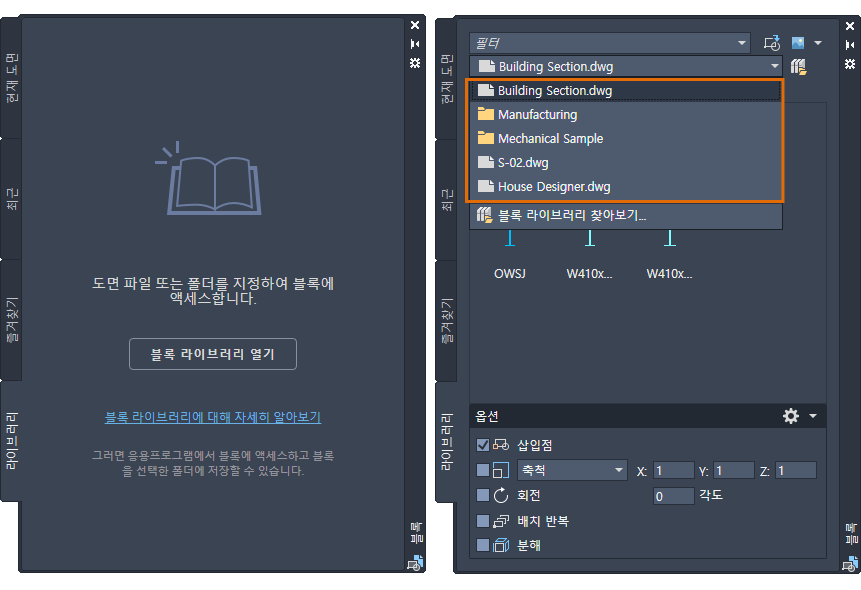The height and width of the screenshot is (590, 861).
Task: Click the Y scale input field
Action: pyautogui.click(x=734, y=471)
